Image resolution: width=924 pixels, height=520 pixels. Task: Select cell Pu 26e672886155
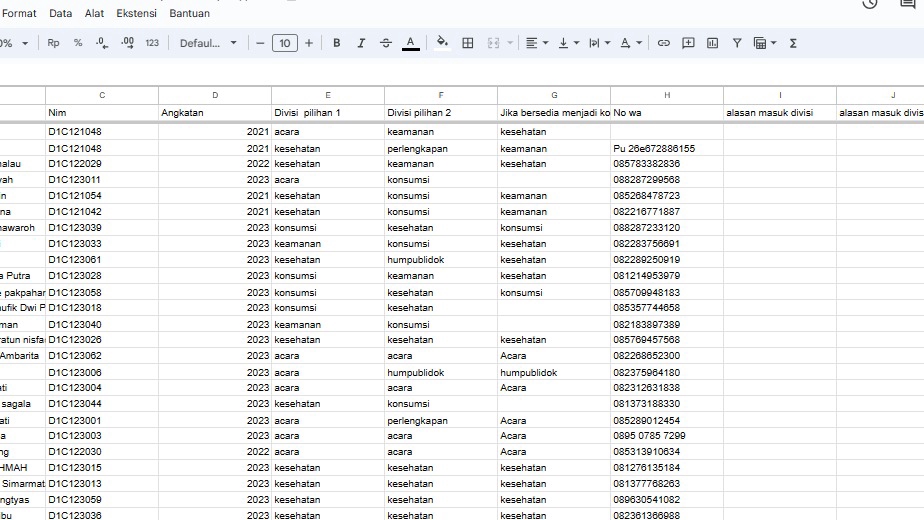coord(667,149)
